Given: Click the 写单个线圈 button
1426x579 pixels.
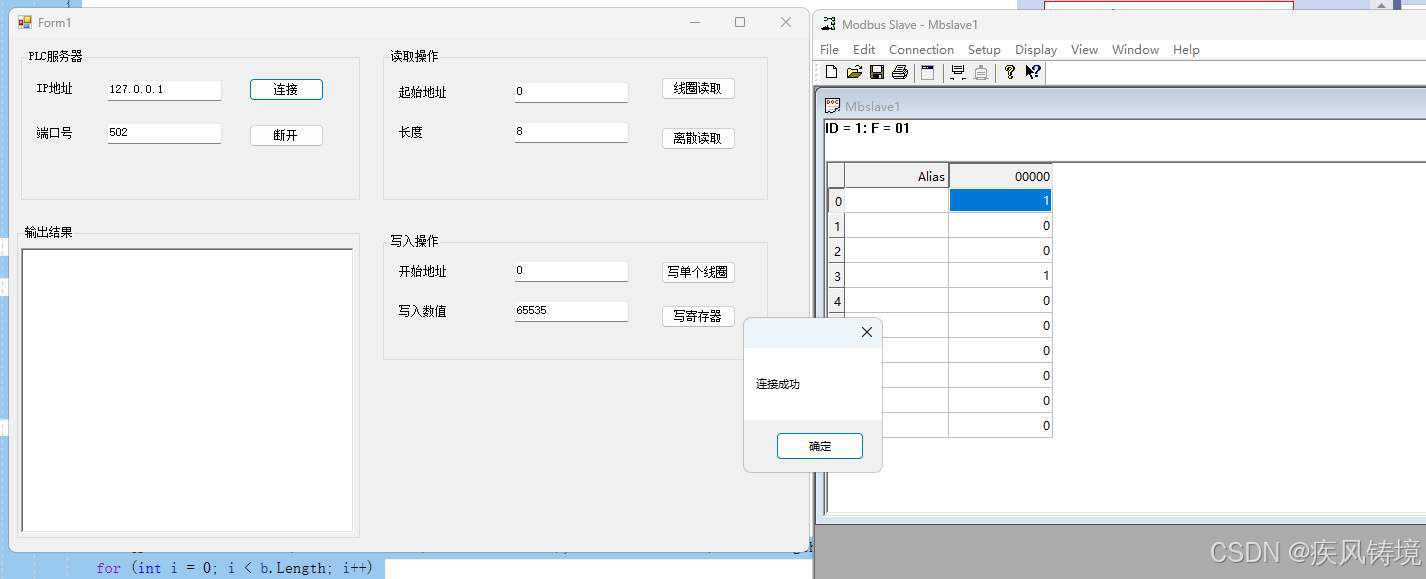Looking at the screenshot, I should click(x=698, y=272).
